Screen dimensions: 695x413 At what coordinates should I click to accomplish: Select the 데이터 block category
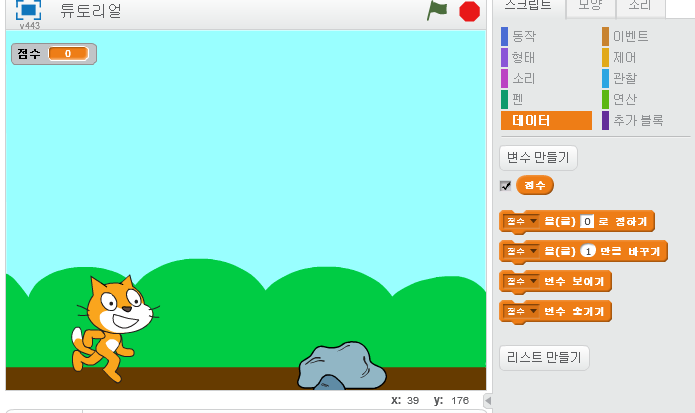tap(546, 121)
